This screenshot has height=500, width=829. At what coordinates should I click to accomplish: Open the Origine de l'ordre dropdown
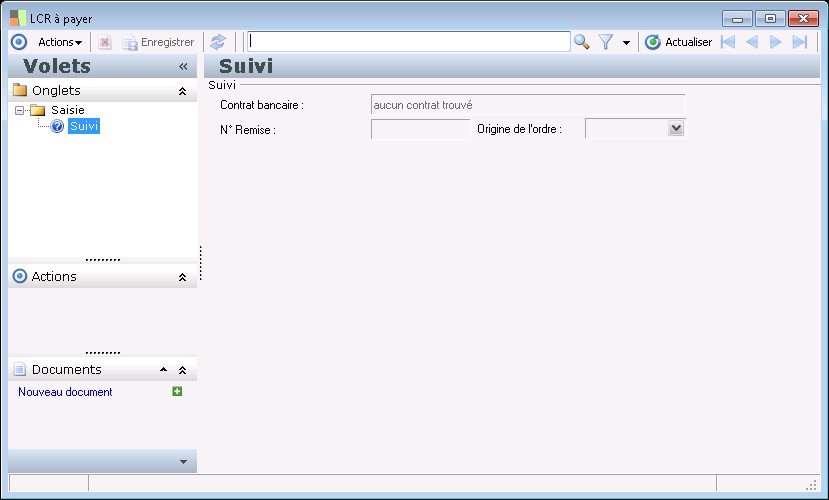(676, 128)
